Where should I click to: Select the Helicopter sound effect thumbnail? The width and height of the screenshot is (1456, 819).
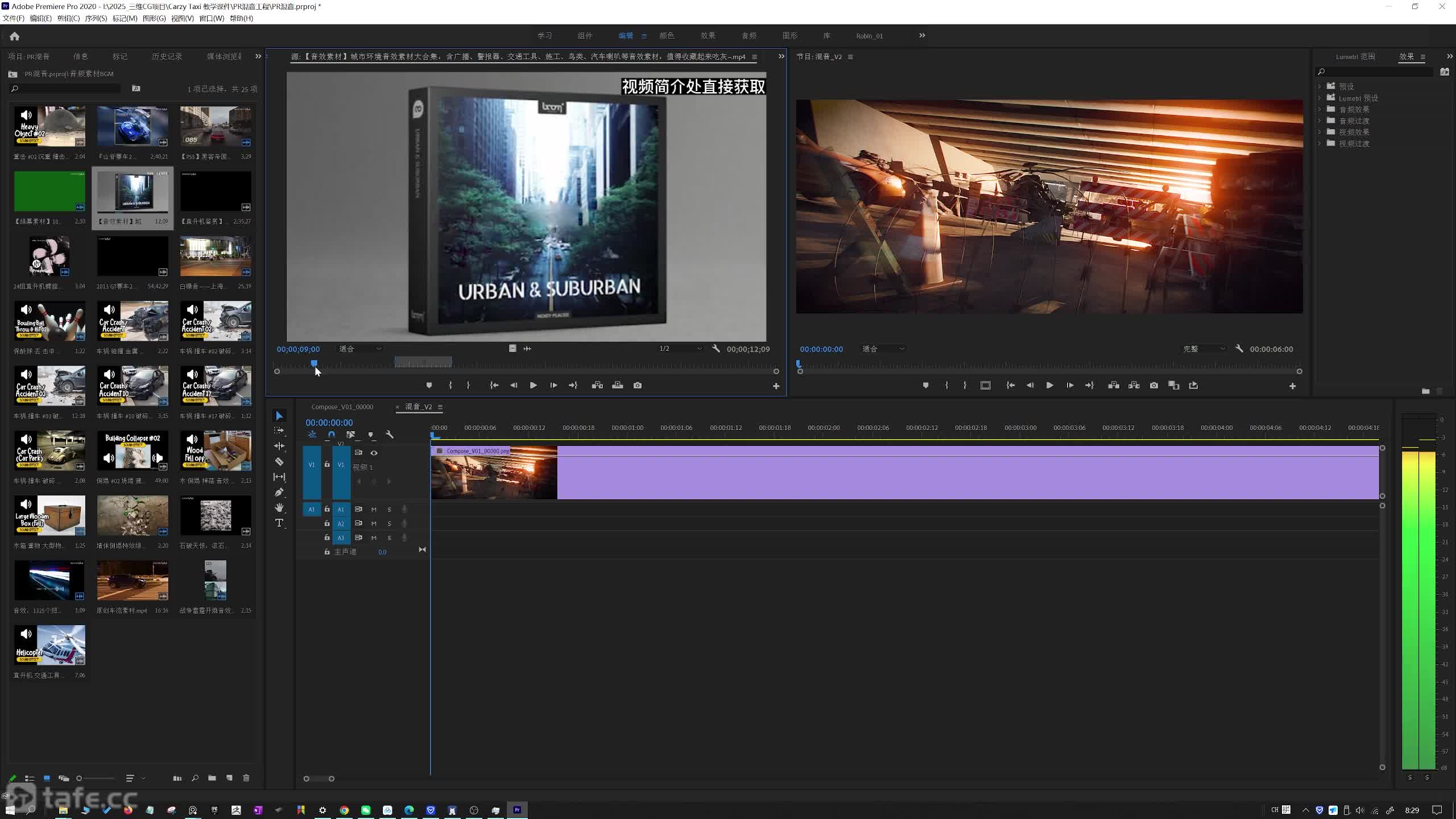(49, 645)
